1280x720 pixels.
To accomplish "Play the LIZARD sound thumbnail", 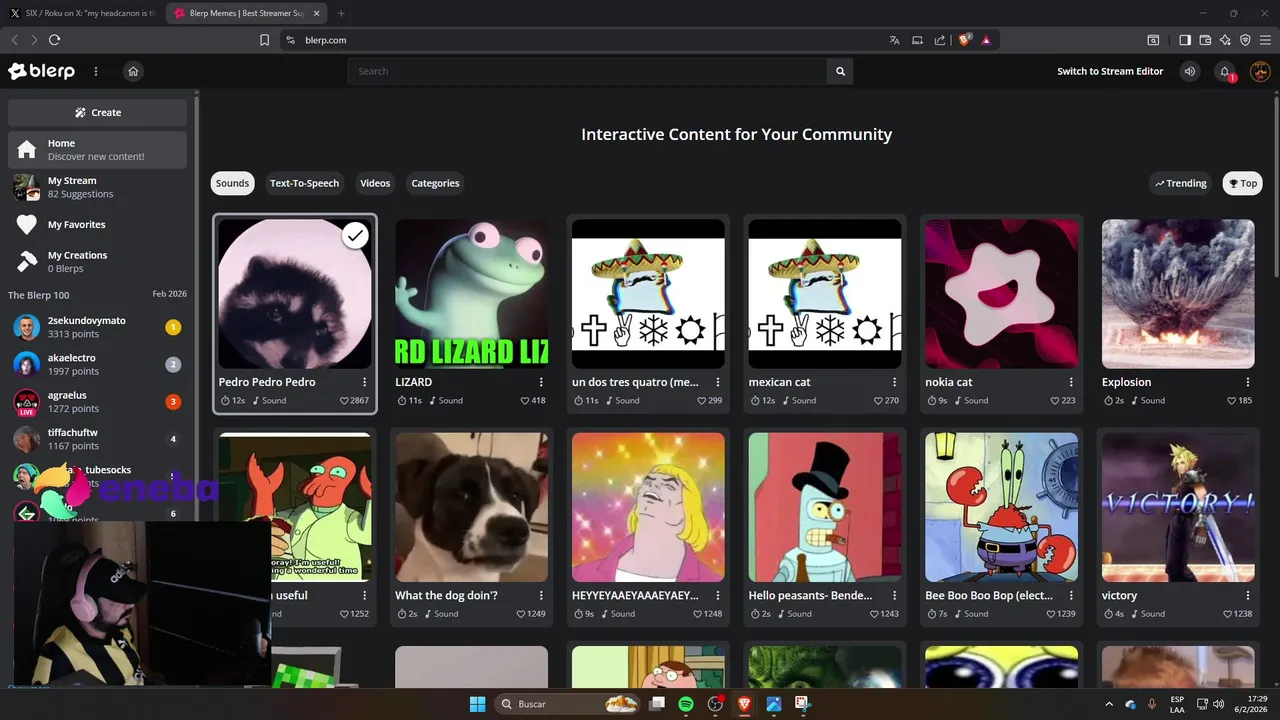I will (x=471, y=294).
